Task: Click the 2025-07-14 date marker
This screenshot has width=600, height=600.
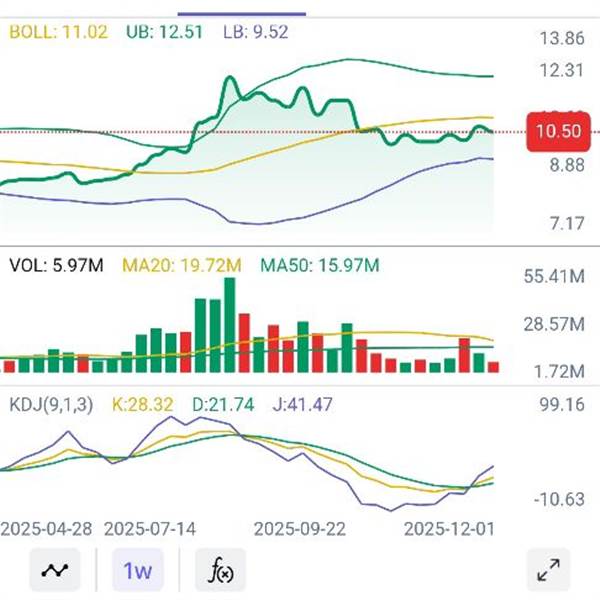Action: pos(151,527)
